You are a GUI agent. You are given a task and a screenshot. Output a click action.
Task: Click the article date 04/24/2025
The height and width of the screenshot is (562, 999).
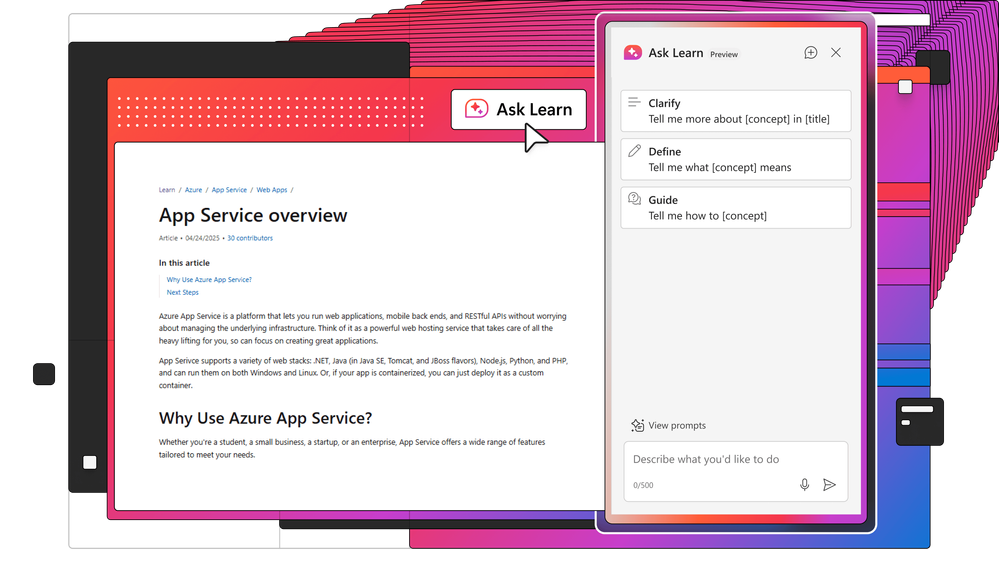[202, 238]
